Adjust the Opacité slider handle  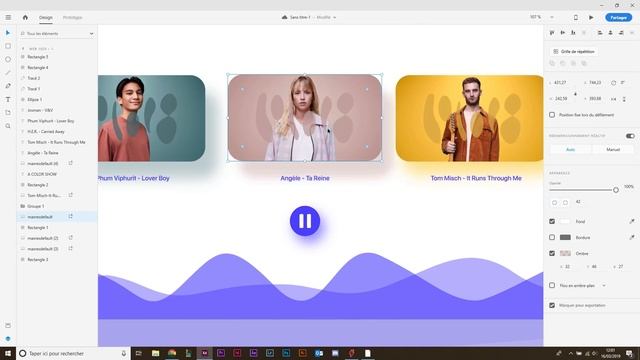pos(616,190)
